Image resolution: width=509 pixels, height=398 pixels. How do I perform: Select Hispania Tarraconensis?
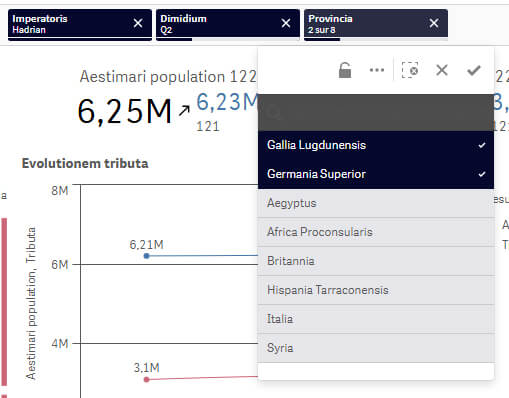[x=376, y=290]
